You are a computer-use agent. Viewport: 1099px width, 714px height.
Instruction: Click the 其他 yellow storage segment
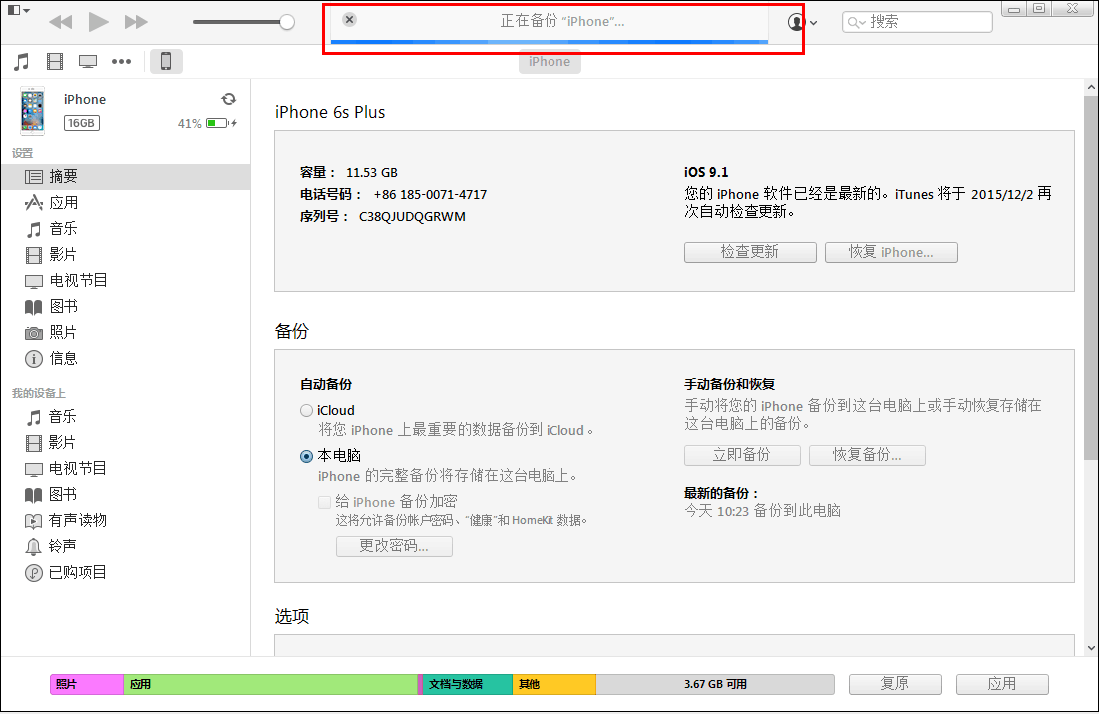[x=554, y=685]
